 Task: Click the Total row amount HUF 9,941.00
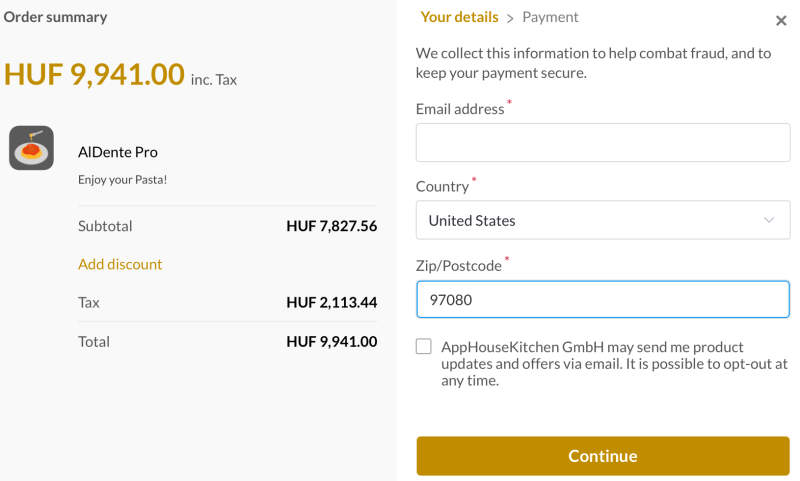332,342
